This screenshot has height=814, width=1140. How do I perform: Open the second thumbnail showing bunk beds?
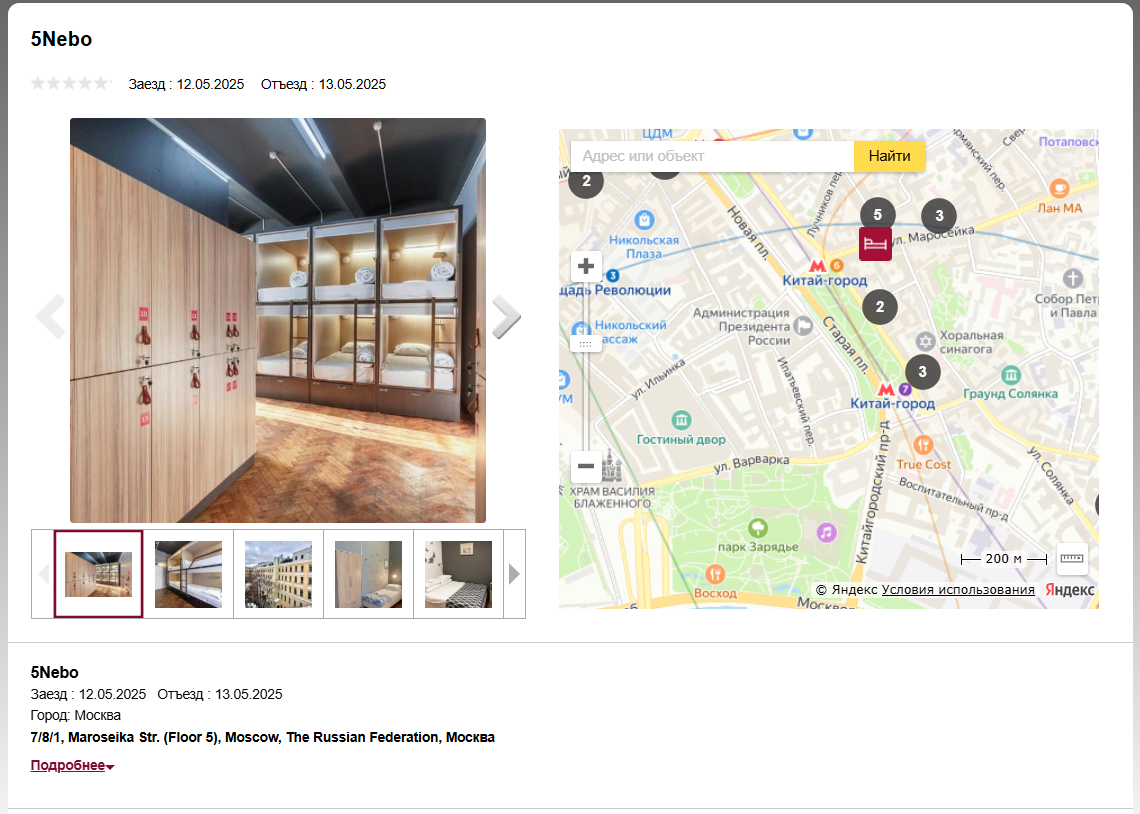[188, 574]
